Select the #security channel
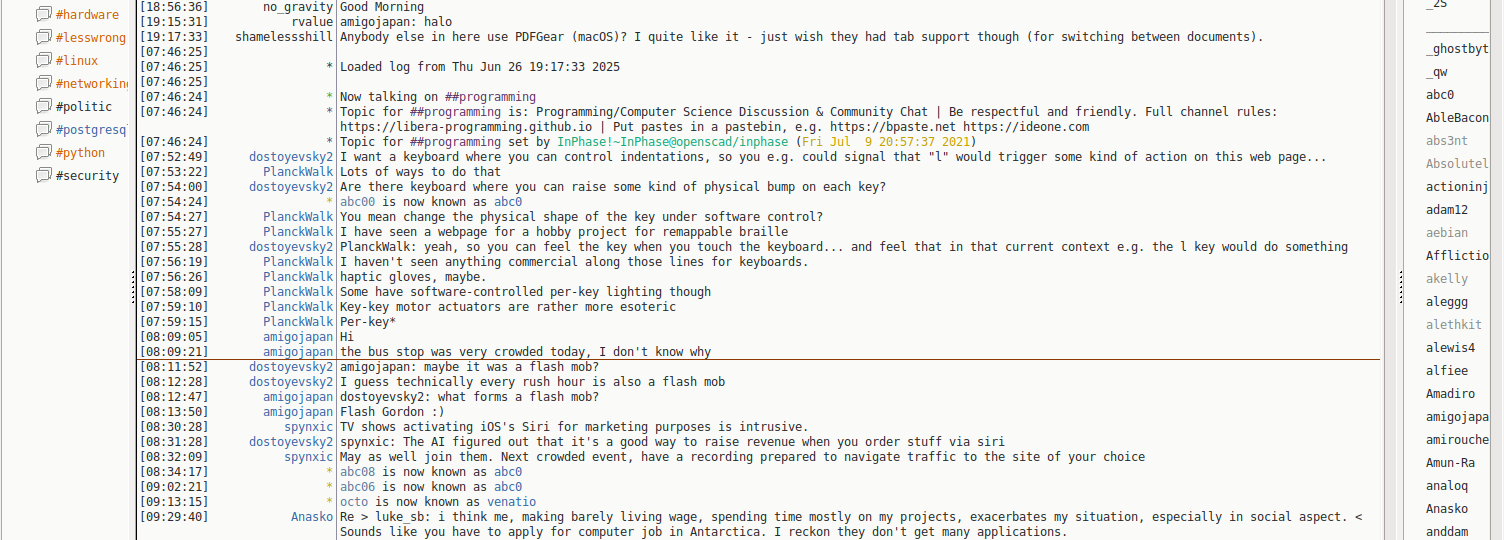The width and height of the screenshot is (1504, 540). [x=87, y=175]
